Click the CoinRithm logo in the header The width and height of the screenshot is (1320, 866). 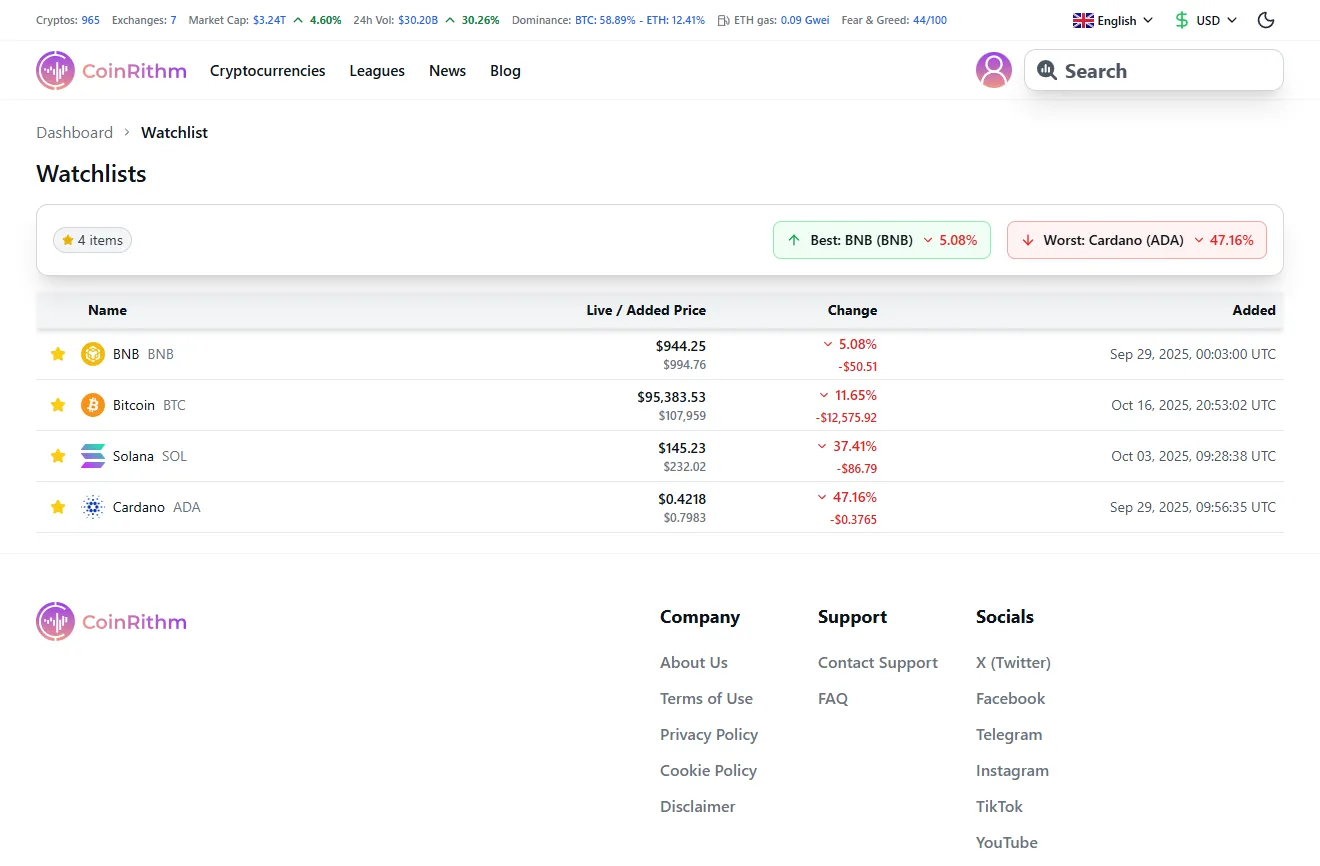tap(110, 70)
